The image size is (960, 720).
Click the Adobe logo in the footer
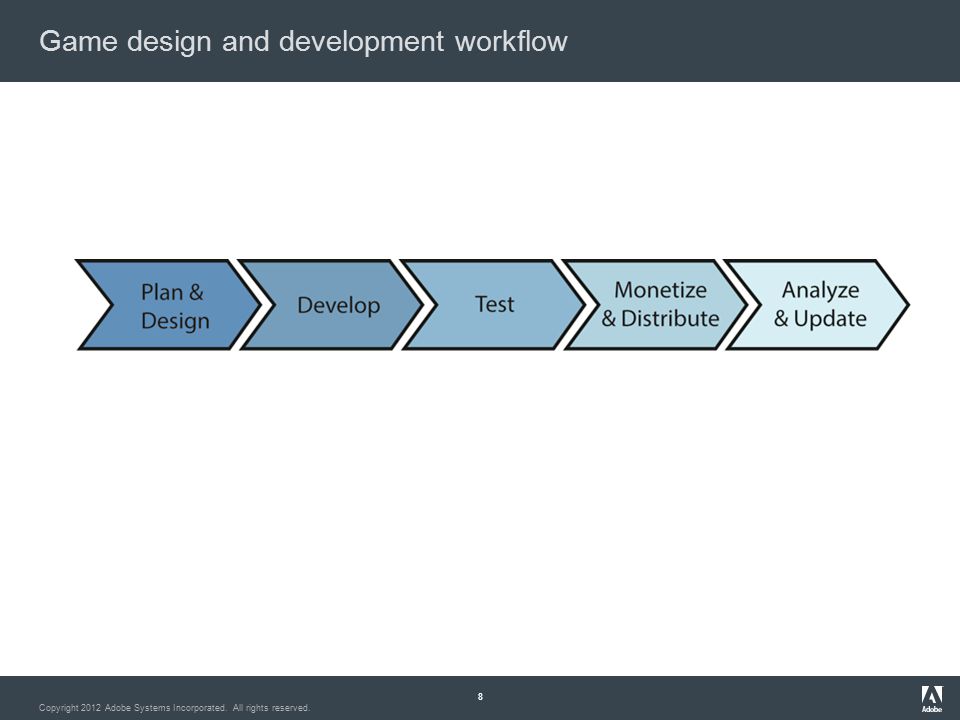[932, 699]
